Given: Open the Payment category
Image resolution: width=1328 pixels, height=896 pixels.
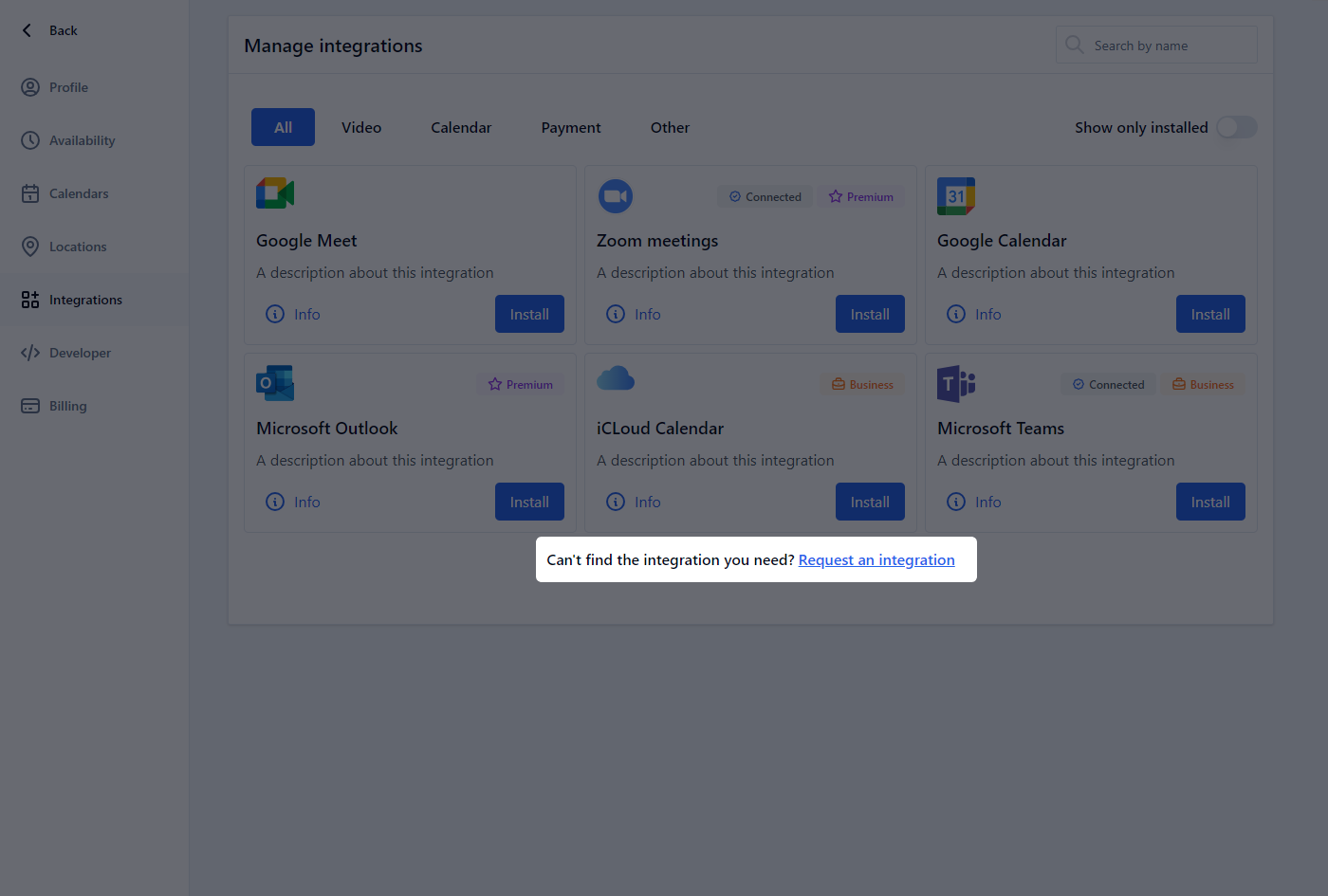Looking at the screenshot, I should coord(570,126).
